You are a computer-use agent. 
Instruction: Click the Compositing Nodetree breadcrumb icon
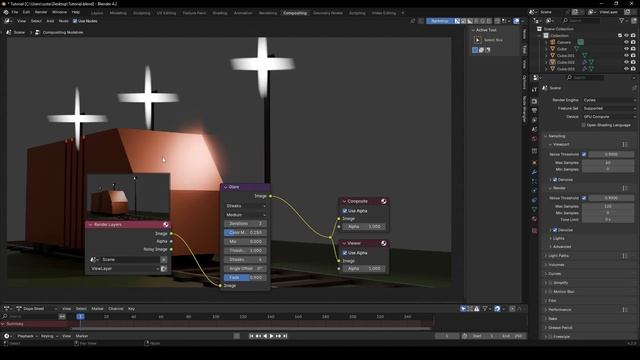(x=37, y=32)
